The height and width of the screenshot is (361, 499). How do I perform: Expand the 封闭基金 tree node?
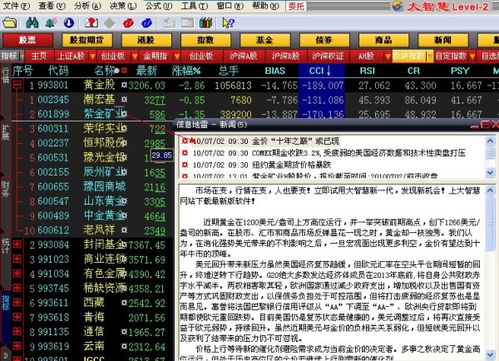(17, 245)
